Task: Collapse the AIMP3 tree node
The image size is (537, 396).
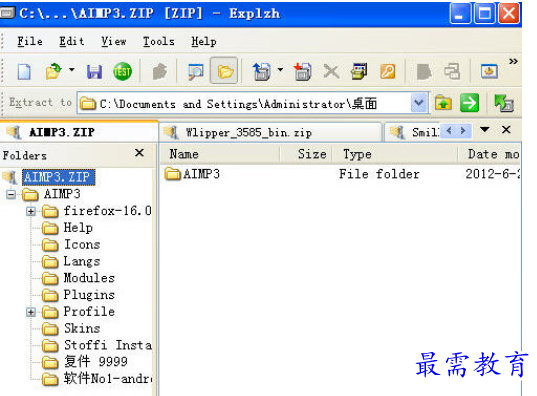Action: (x=11, y=195)
